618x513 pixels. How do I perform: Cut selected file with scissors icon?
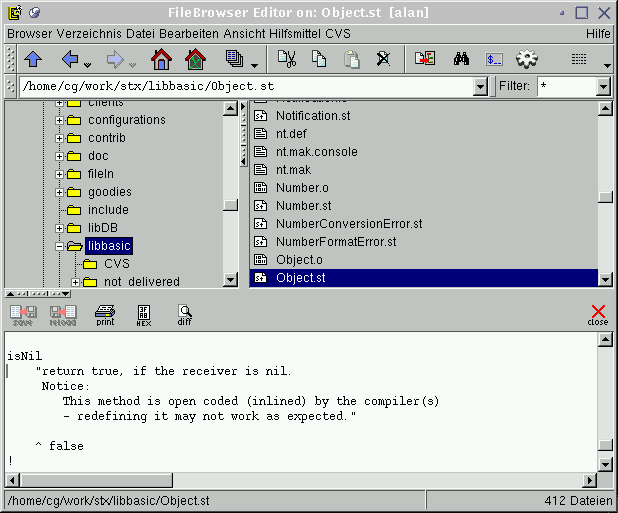pyautogui.click(x=287, y=59)
